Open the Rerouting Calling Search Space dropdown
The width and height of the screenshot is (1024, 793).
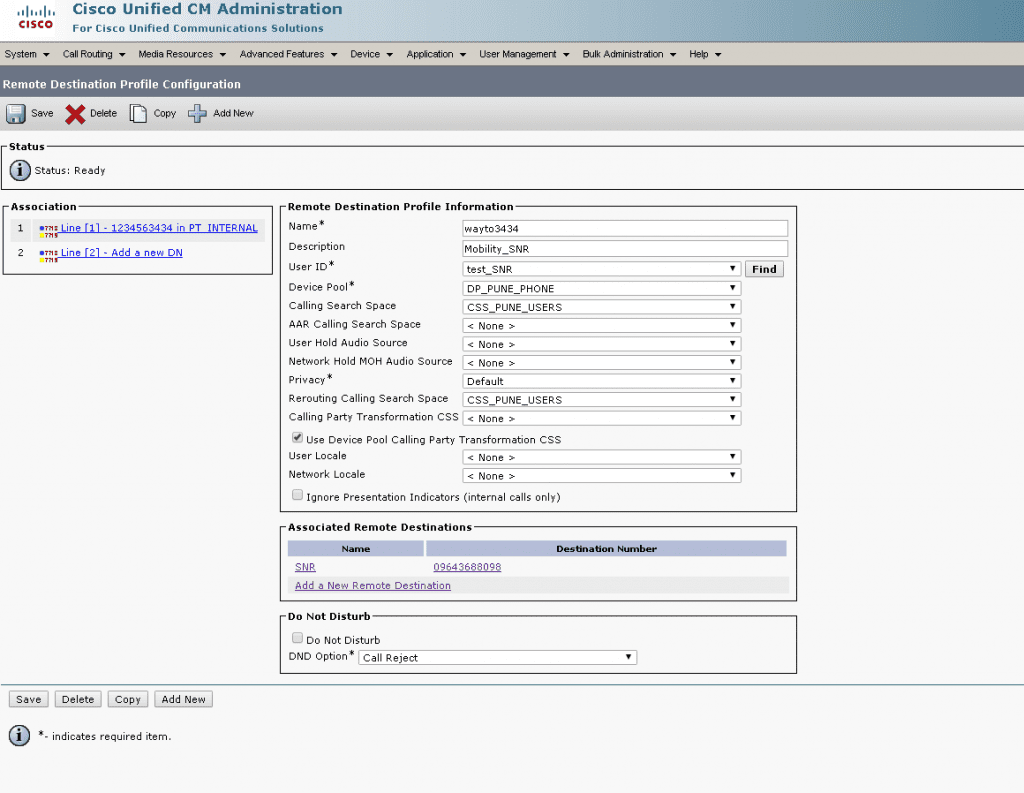[x=733, y=399]
